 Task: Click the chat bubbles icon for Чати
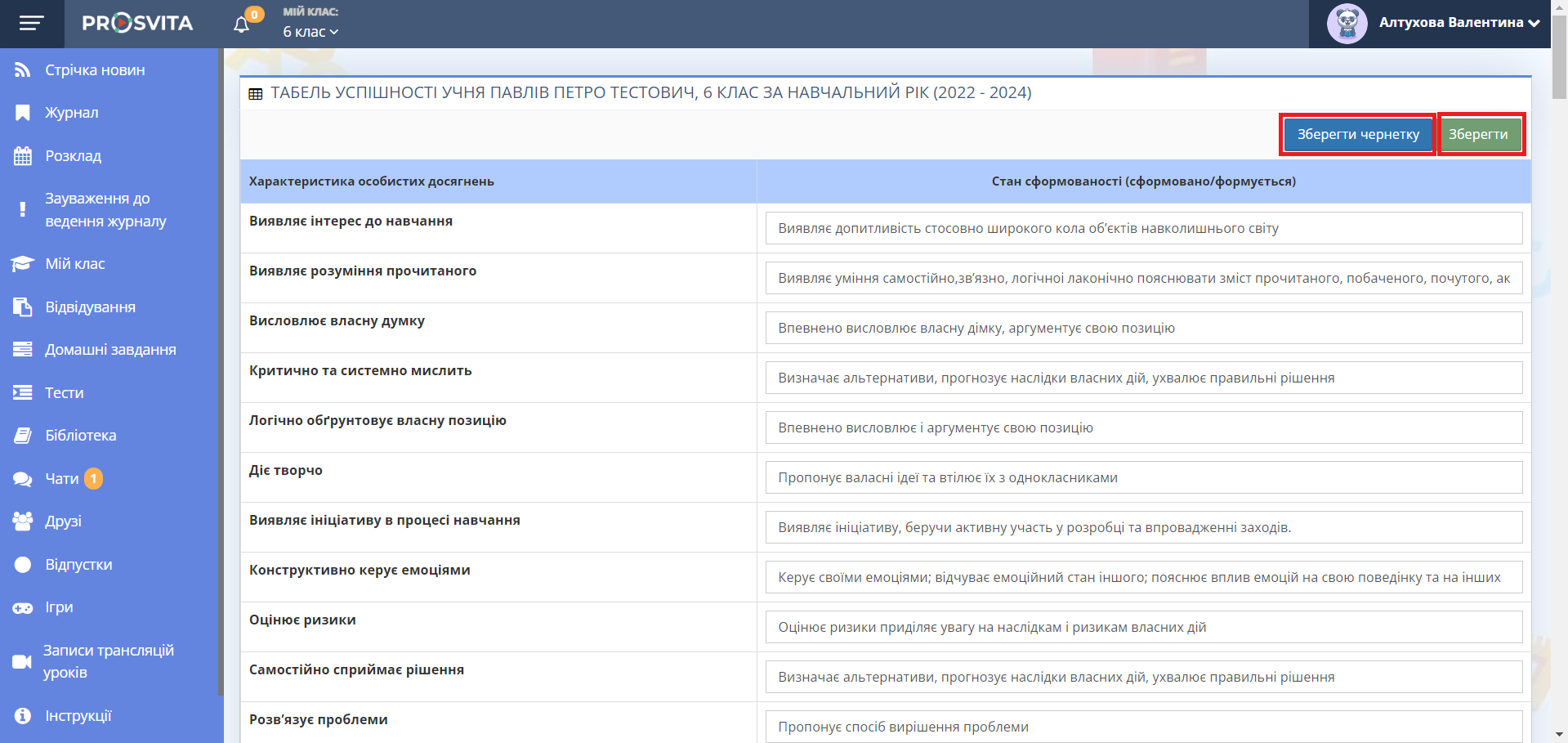coord(22,479)
